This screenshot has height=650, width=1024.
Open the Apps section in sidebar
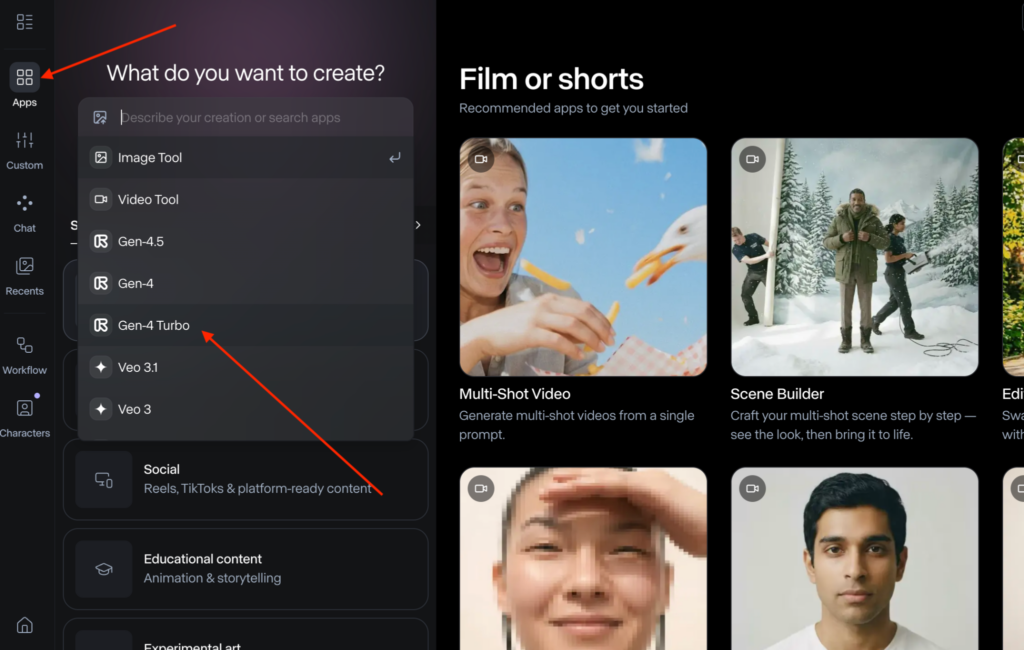(25, 85)
